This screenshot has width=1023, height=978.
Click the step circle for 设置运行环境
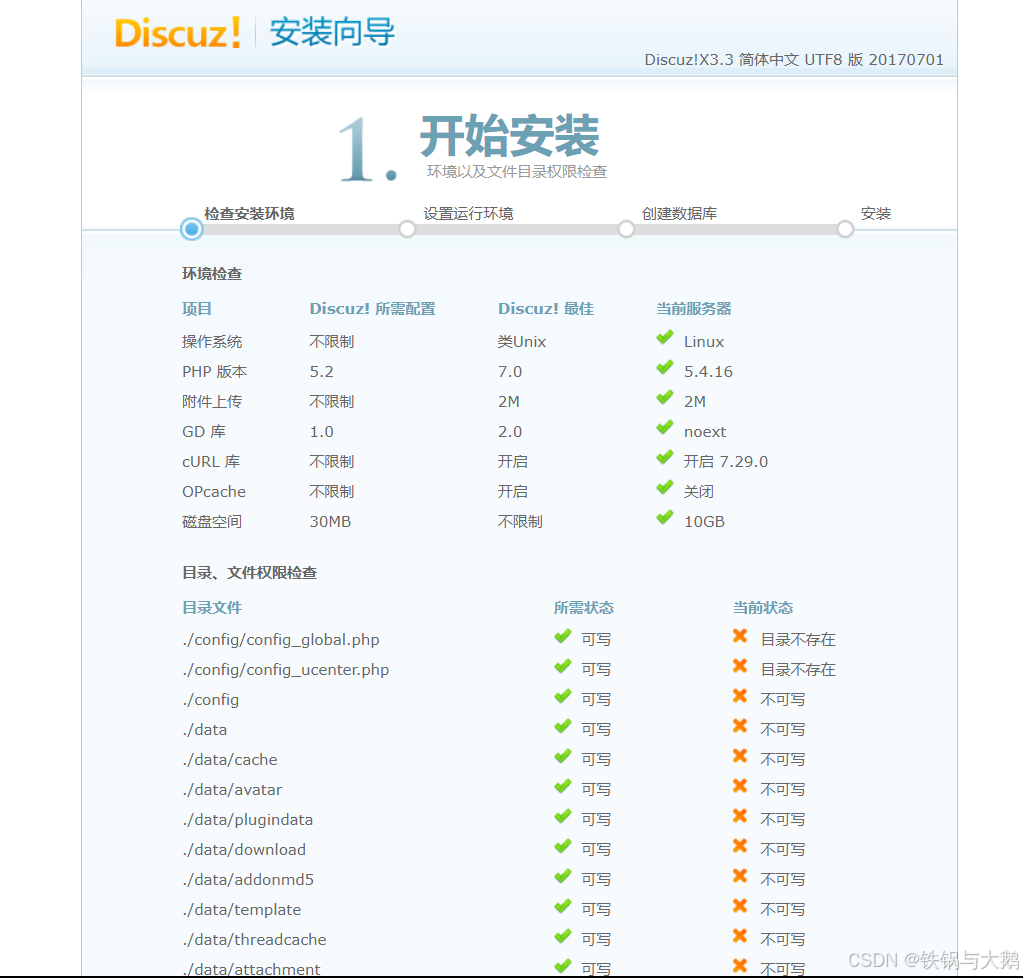tap(407, 229)
